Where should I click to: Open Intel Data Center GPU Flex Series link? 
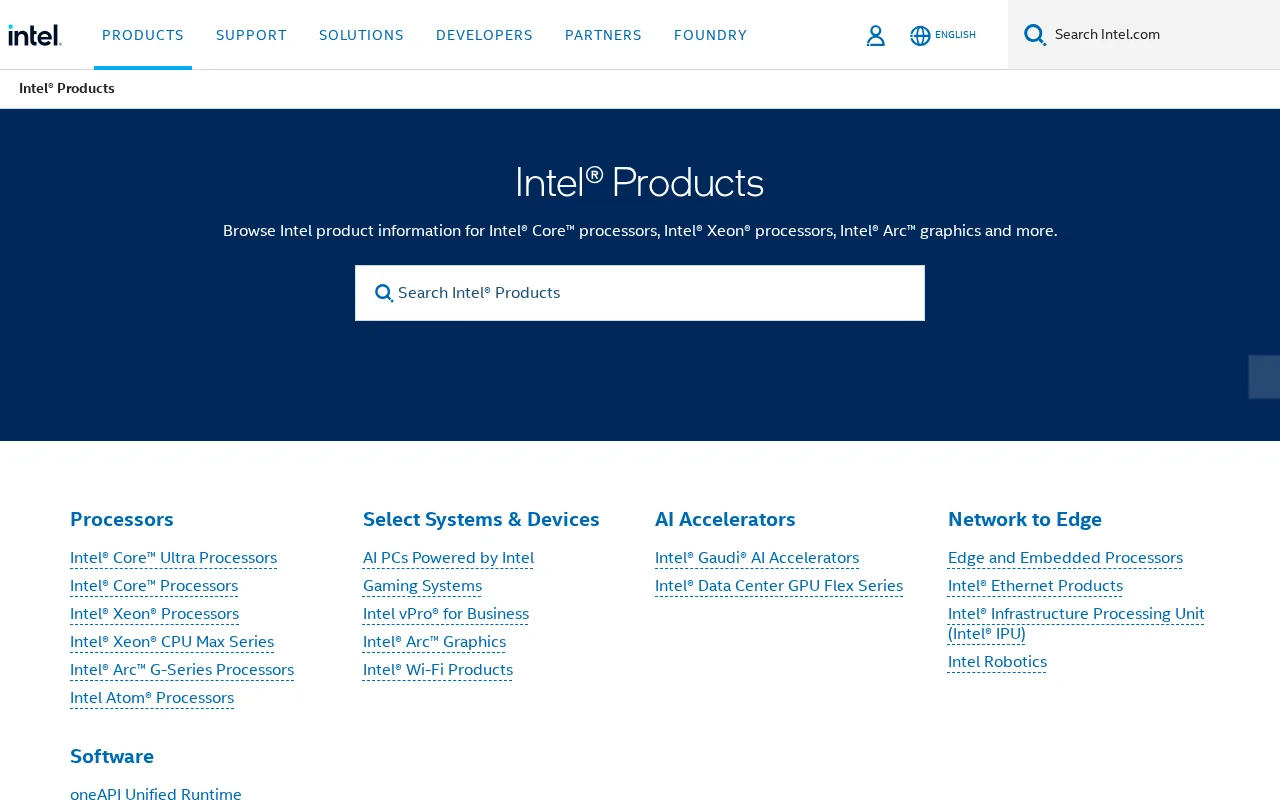click(x=779, y=586)
